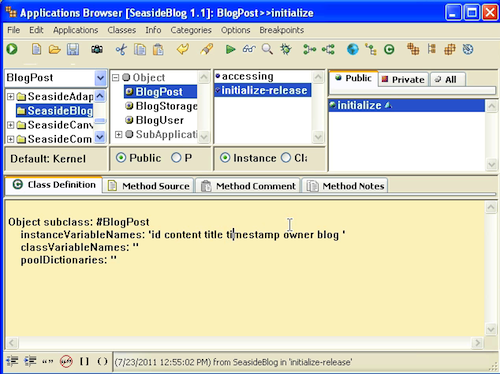The image size is (500, 374).
Task: Switch to the Private methods tab
Action: tap(403, 79)
